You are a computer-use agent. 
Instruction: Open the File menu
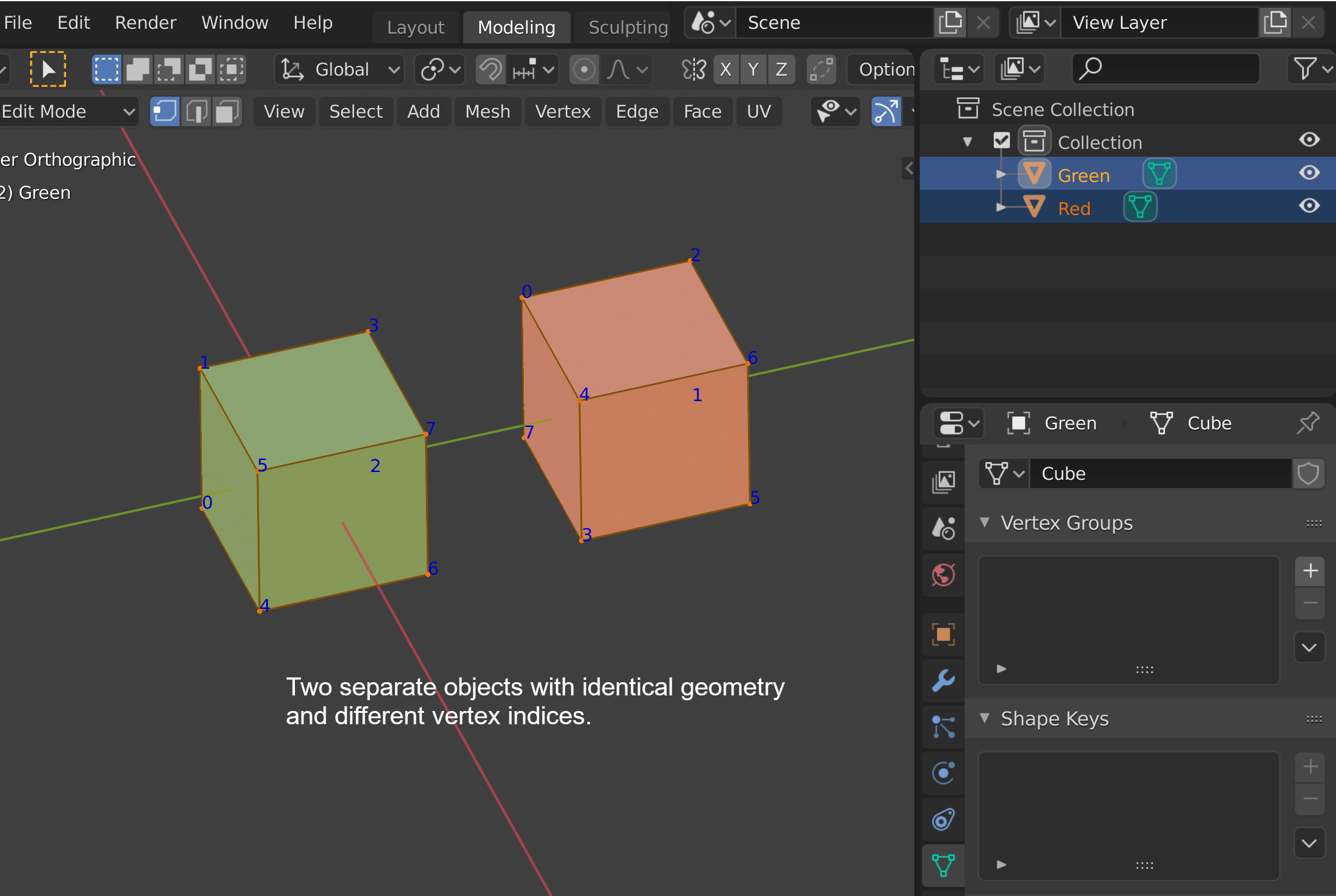18,23
